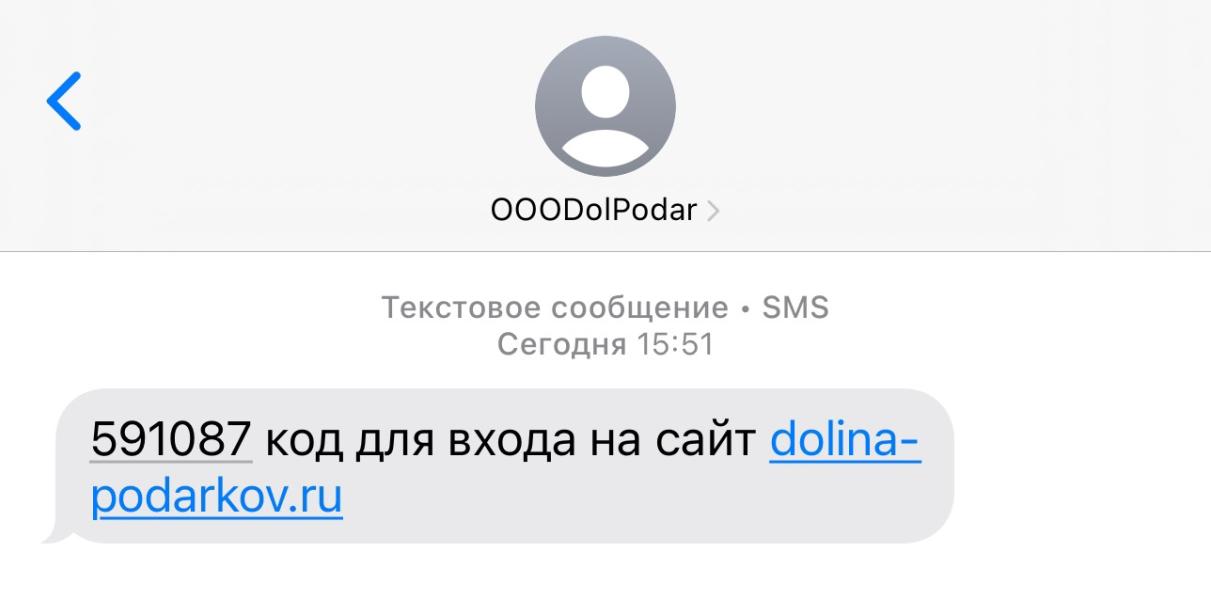This screenshot has width=1211, height=600.
Task: Click the message bubble tail corner
Action: pyautogui.click(x=55, y=535)
